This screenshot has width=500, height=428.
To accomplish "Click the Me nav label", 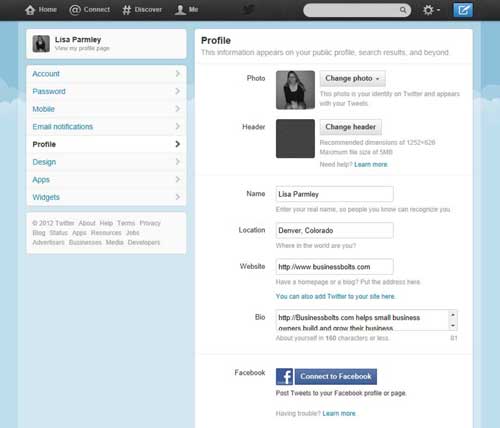I will [194, 10].
